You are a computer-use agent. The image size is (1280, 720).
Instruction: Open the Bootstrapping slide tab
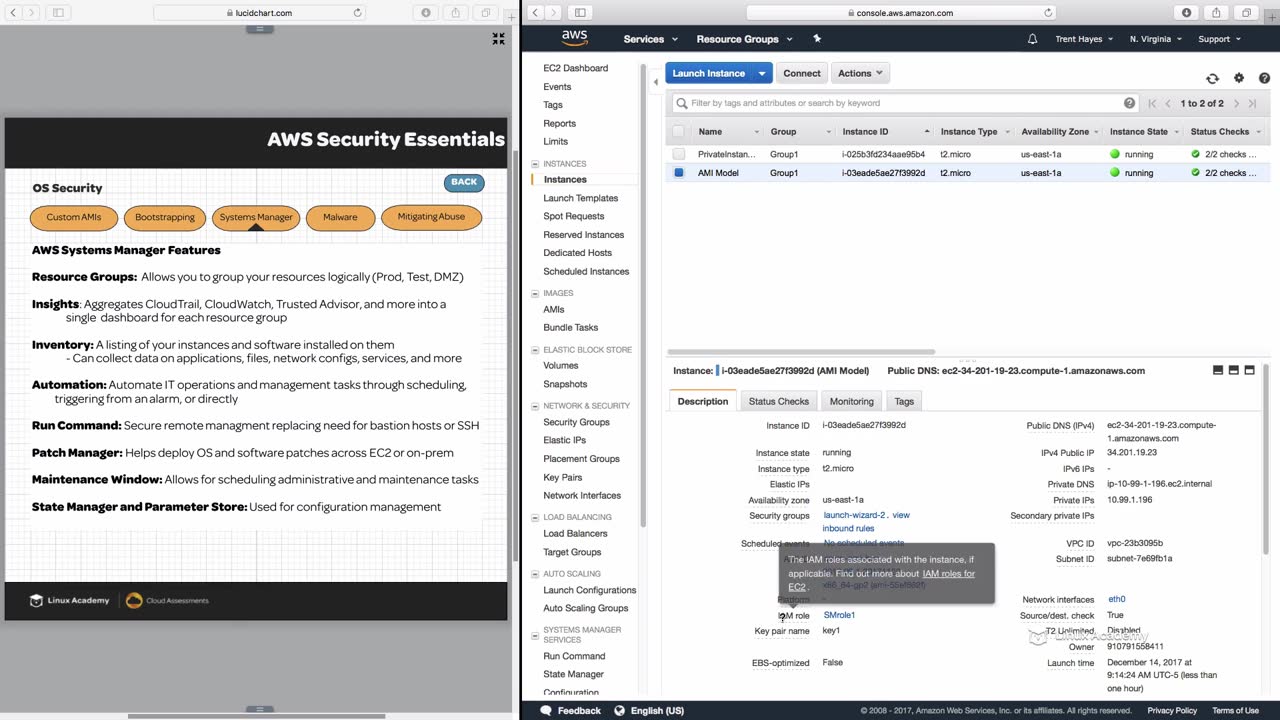click(165, 217)
